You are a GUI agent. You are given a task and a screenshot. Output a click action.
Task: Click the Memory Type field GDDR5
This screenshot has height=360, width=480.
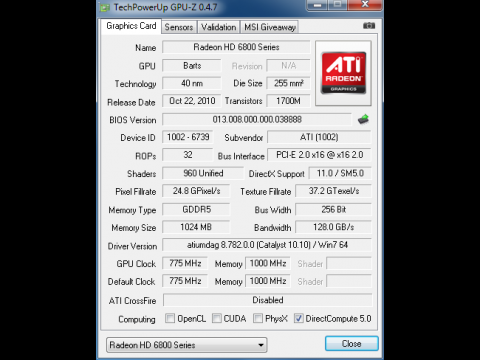click(x=196, y=209)
